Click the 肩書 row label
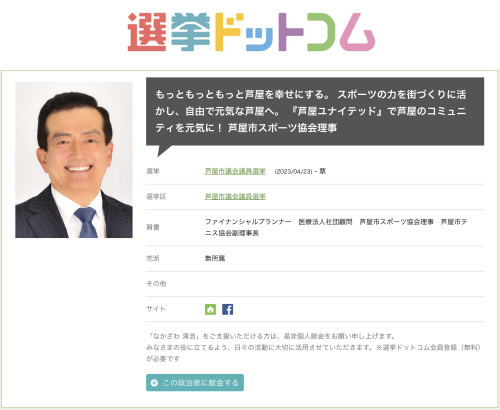The height and width of the screenshot is (410, 500). 153,227
